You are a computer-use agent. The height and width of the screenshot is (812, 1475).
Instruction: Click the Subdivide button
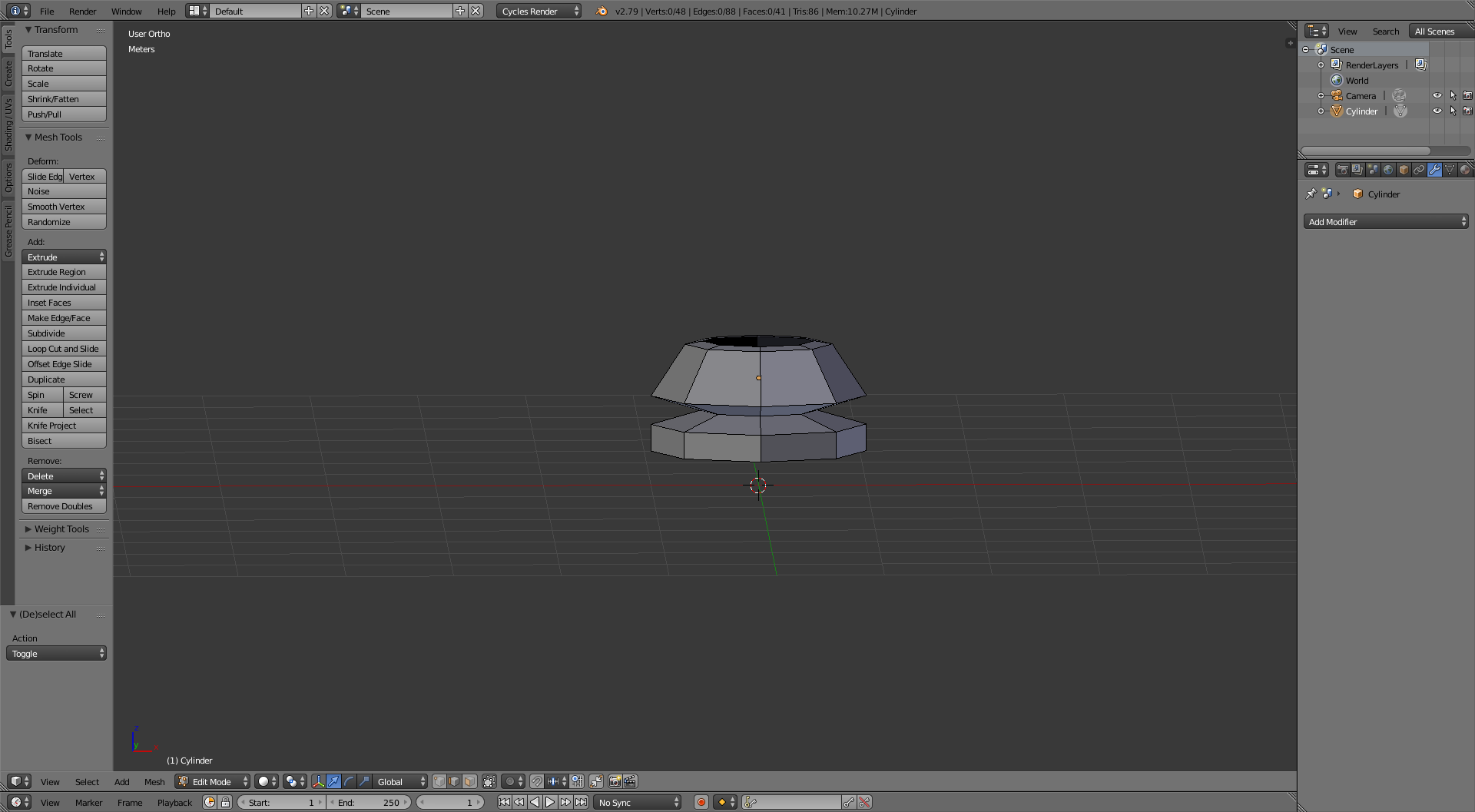coord(64,333)
